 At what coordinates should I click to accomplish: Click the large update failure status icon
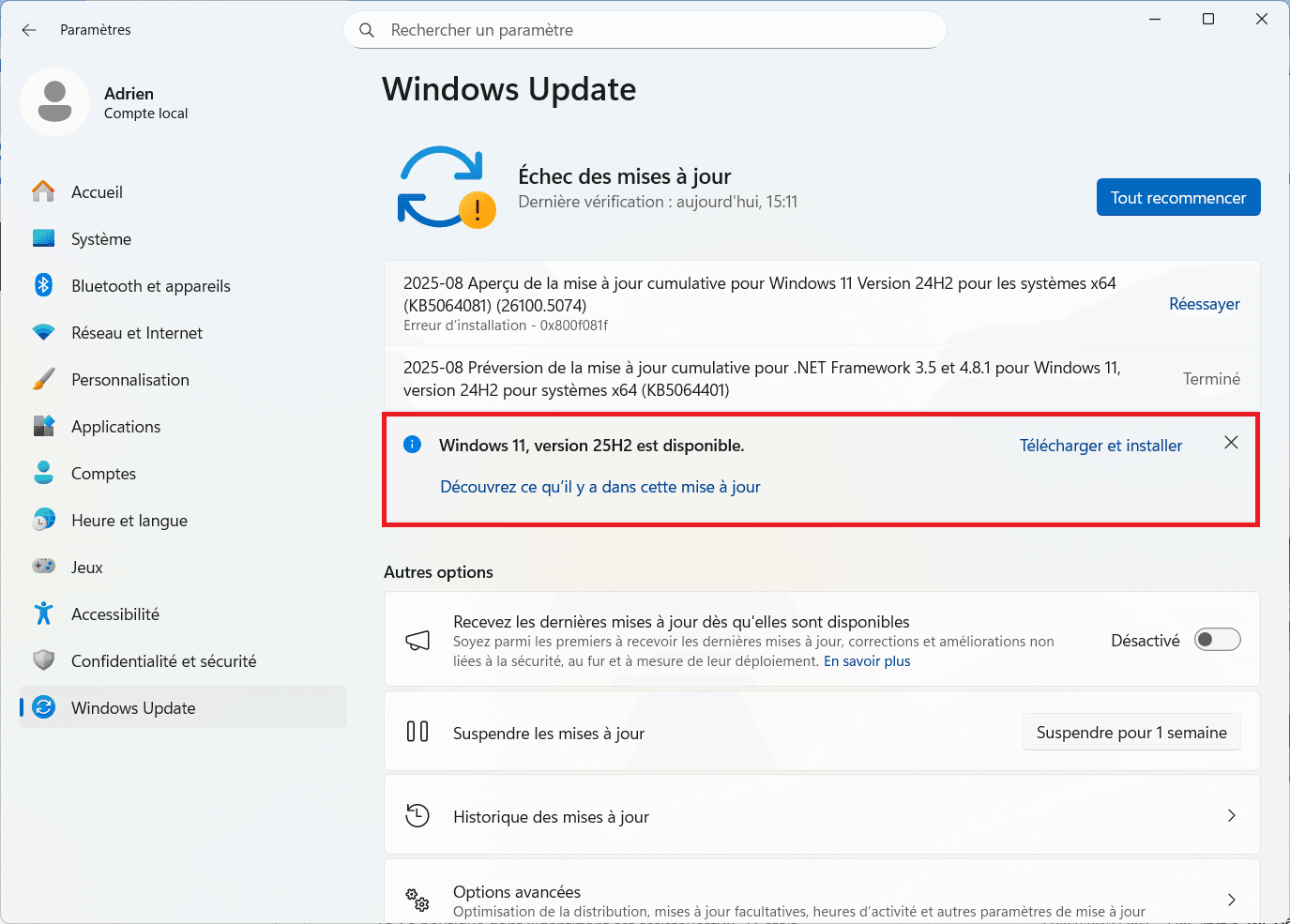(446, 188)
